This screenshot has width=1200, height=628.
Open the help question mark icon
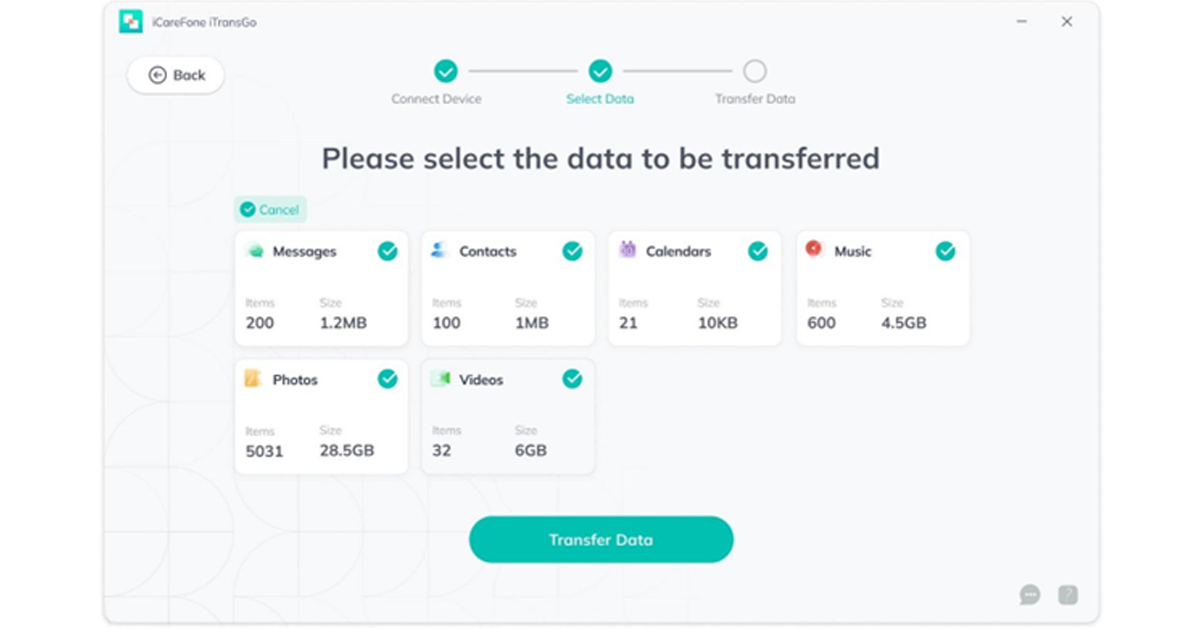click(x=1068, y=595)
